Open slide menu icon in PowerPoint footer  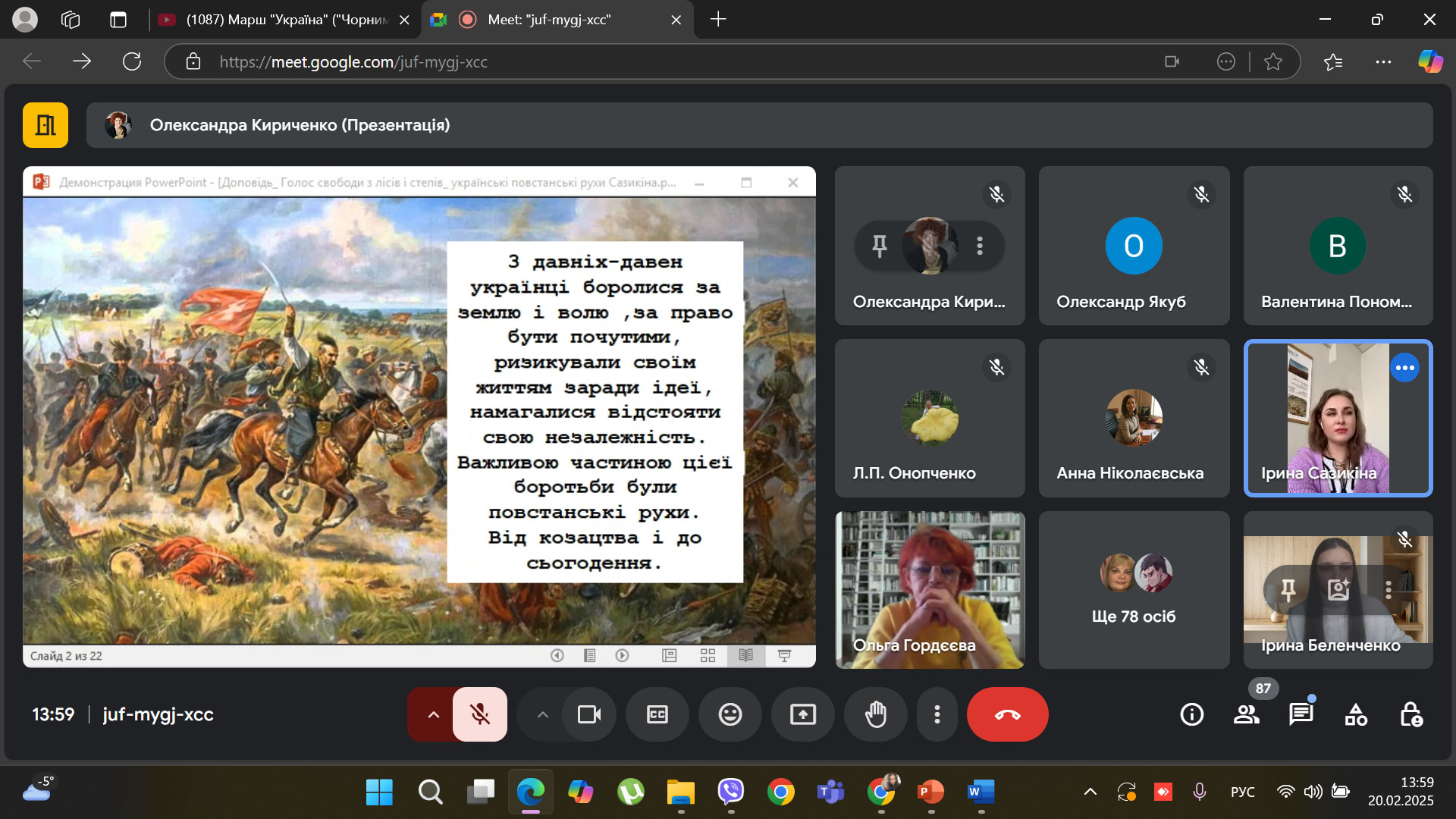click(590, 655)
